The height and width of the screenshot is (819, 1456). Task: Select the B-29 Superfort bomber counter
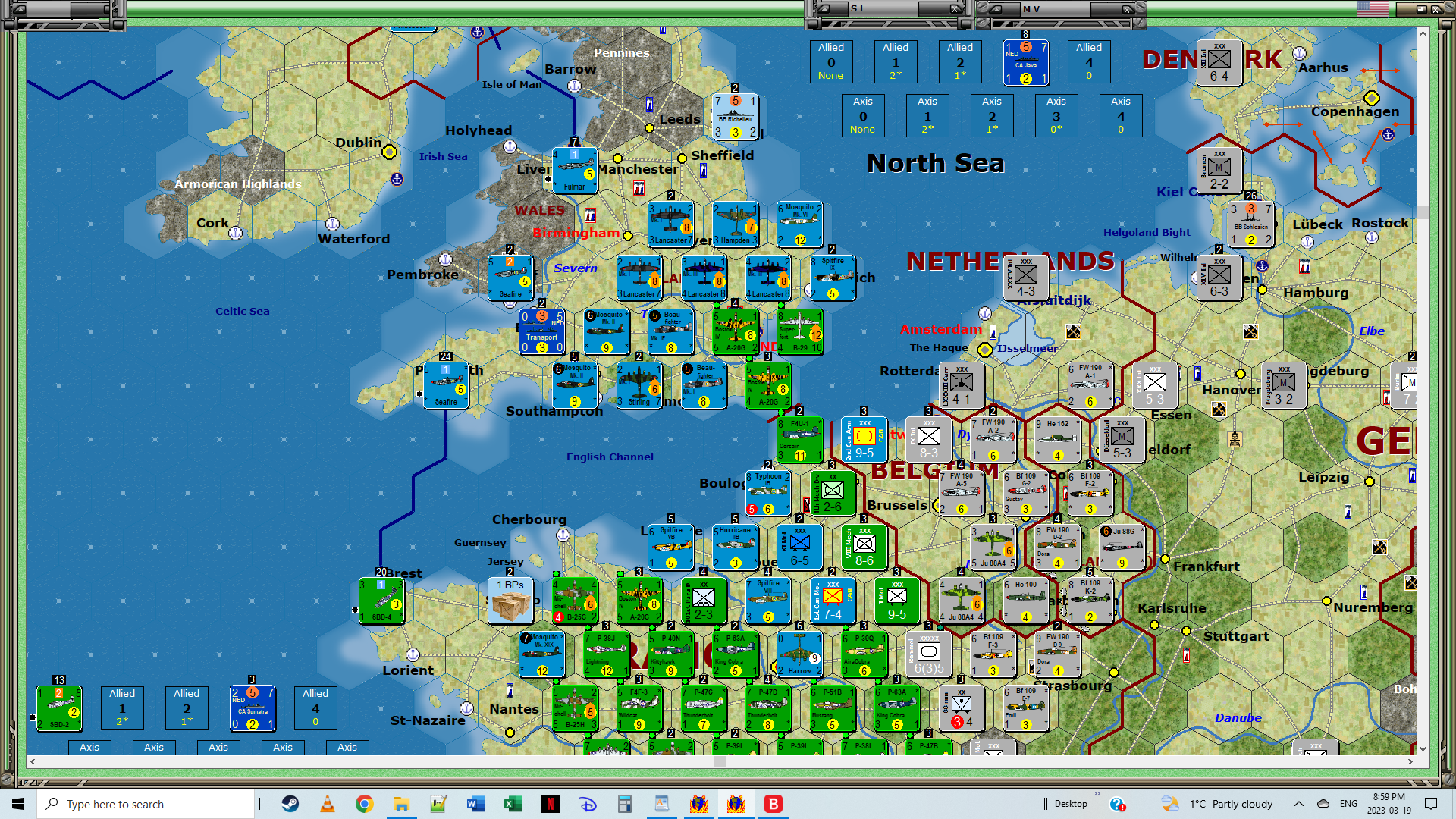[799, 331]
